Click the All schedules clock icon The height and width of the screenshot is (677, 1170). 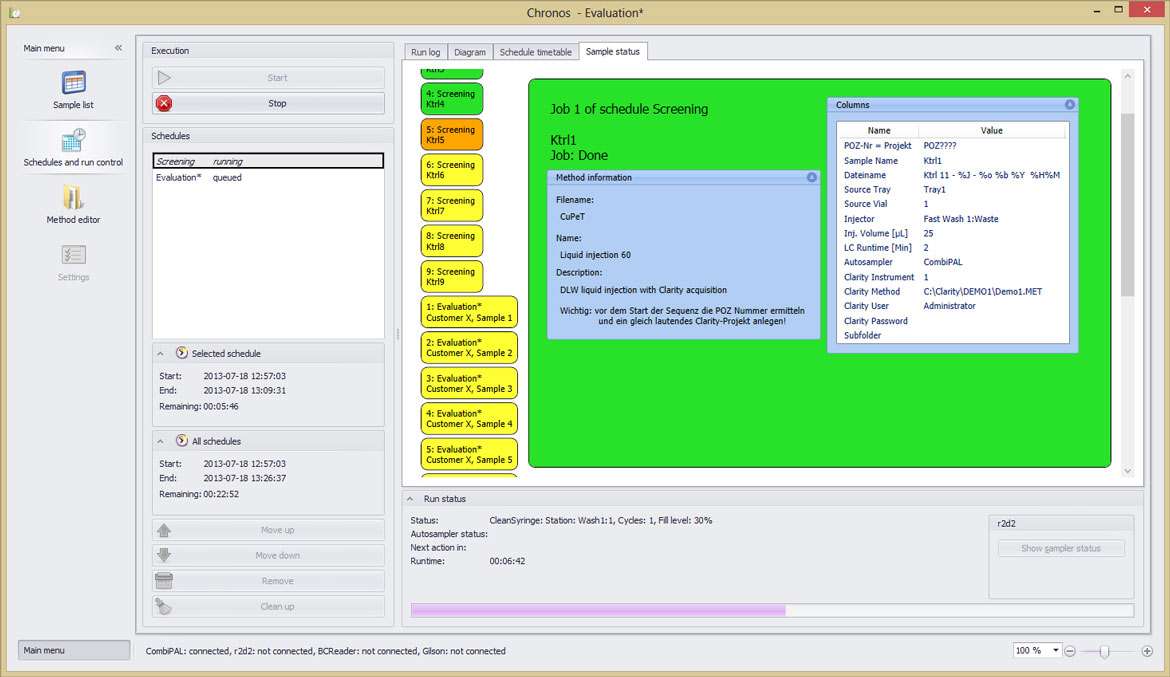tap(181, 441)
